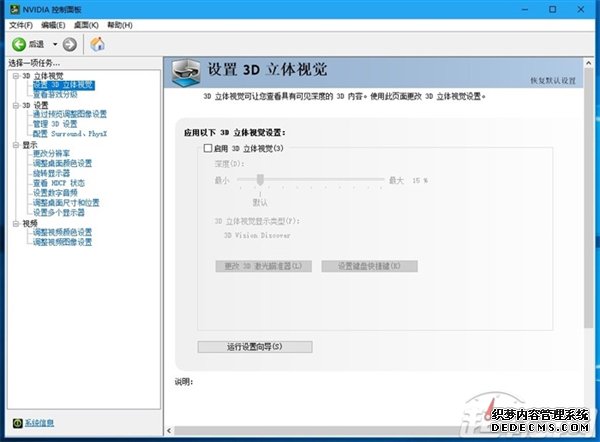The image size is (600, 442).
Task: Open 管理 3D 设置
Action: 55,124
